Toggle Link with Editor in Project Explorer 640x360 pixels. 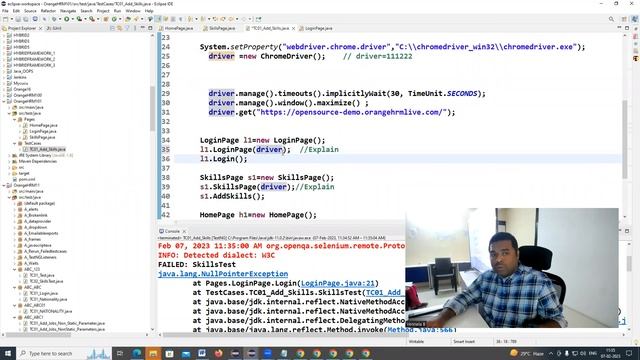[120, 28]
